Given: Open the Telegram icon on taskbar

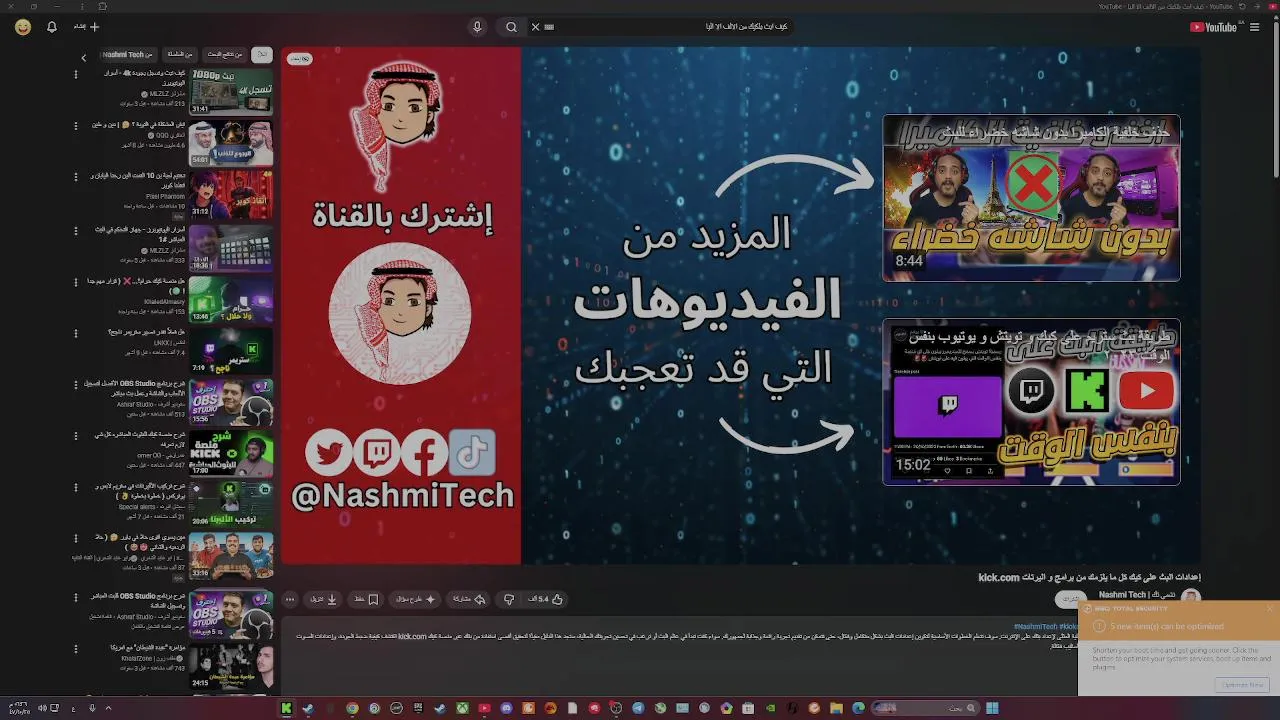Looking at the screenshot, I should (638, 708).
